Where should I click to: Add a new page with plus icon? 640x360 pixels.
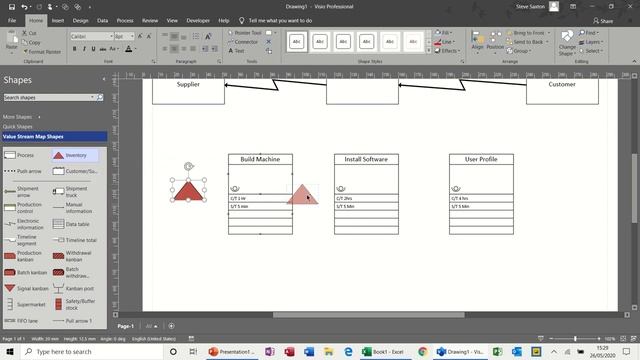[x=171, y=326]
